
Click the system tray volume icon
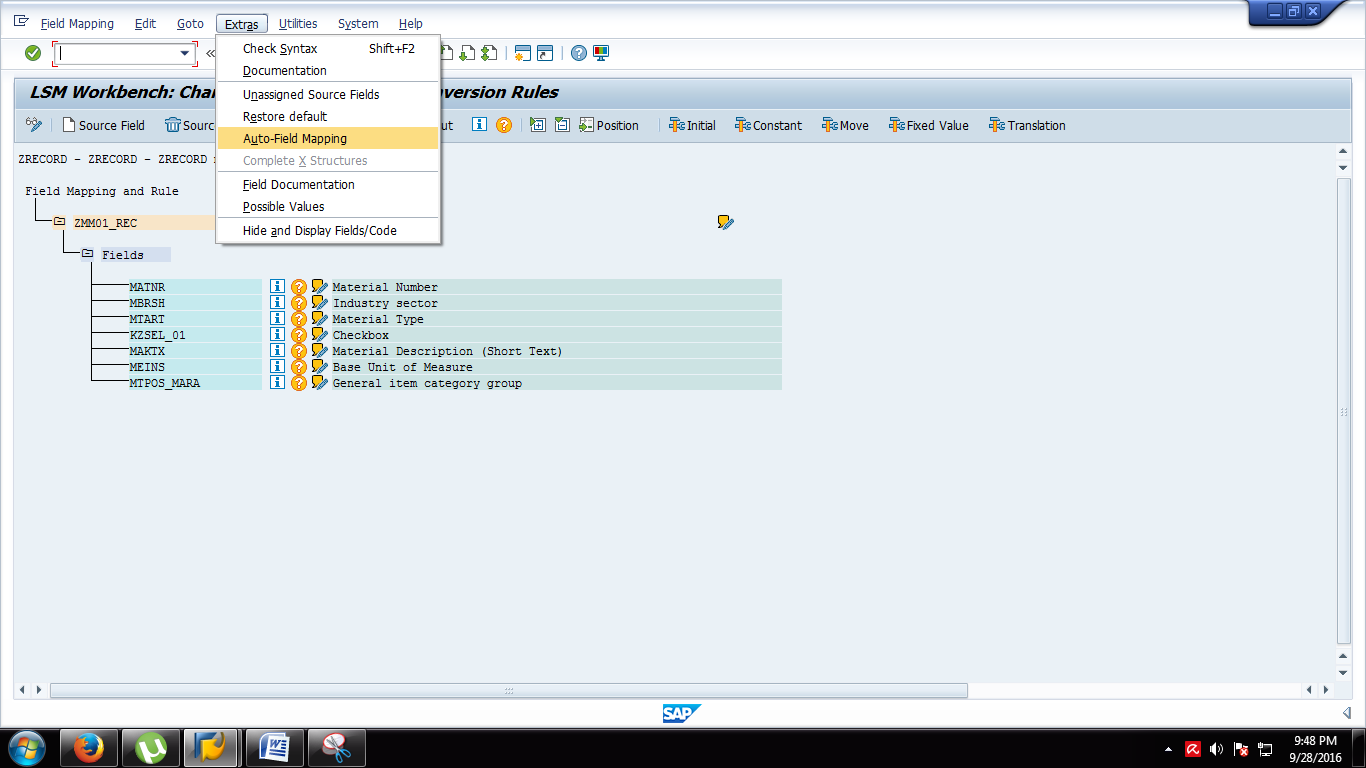1216,749
